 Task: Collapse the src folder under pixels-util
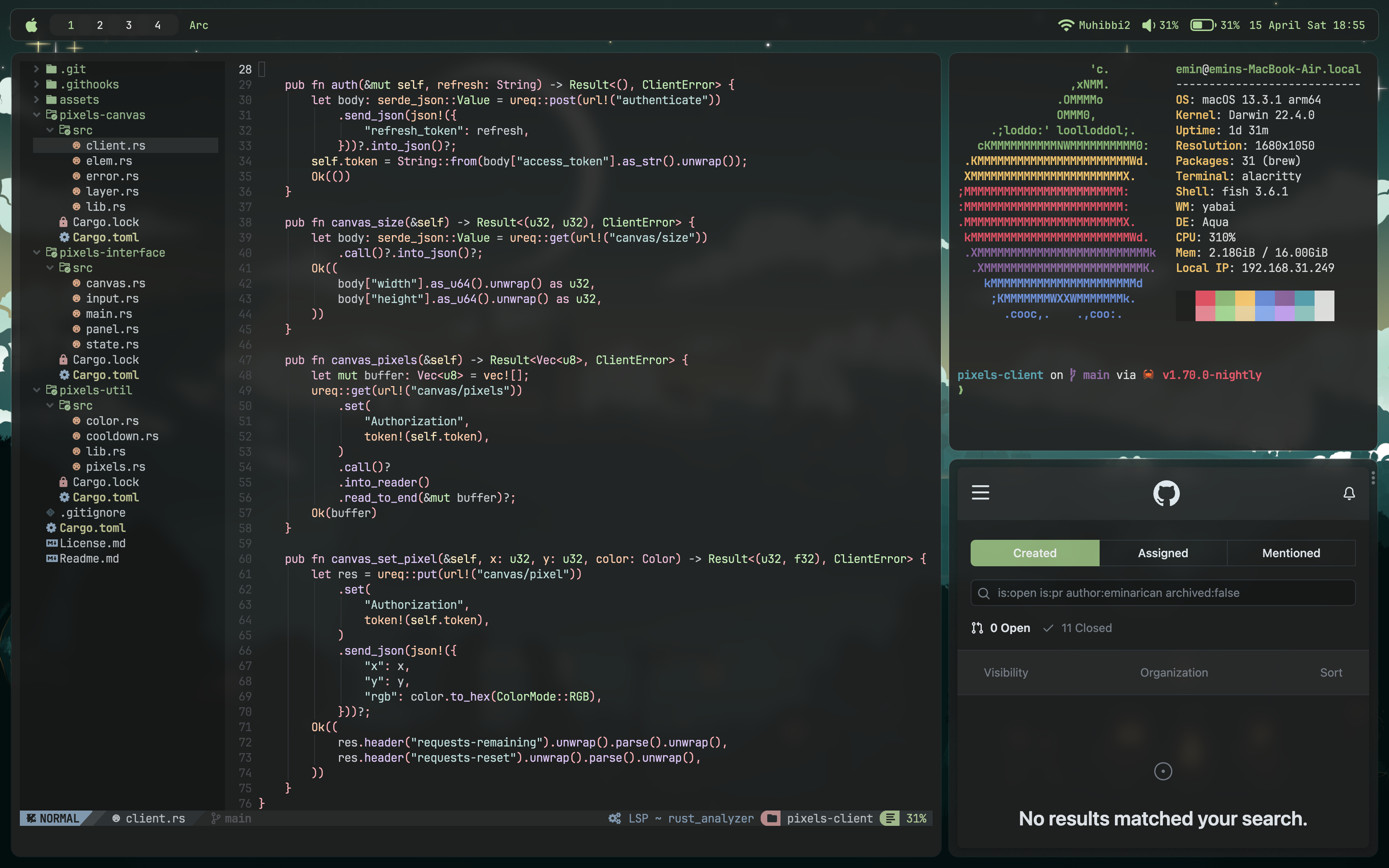point(50,406)
